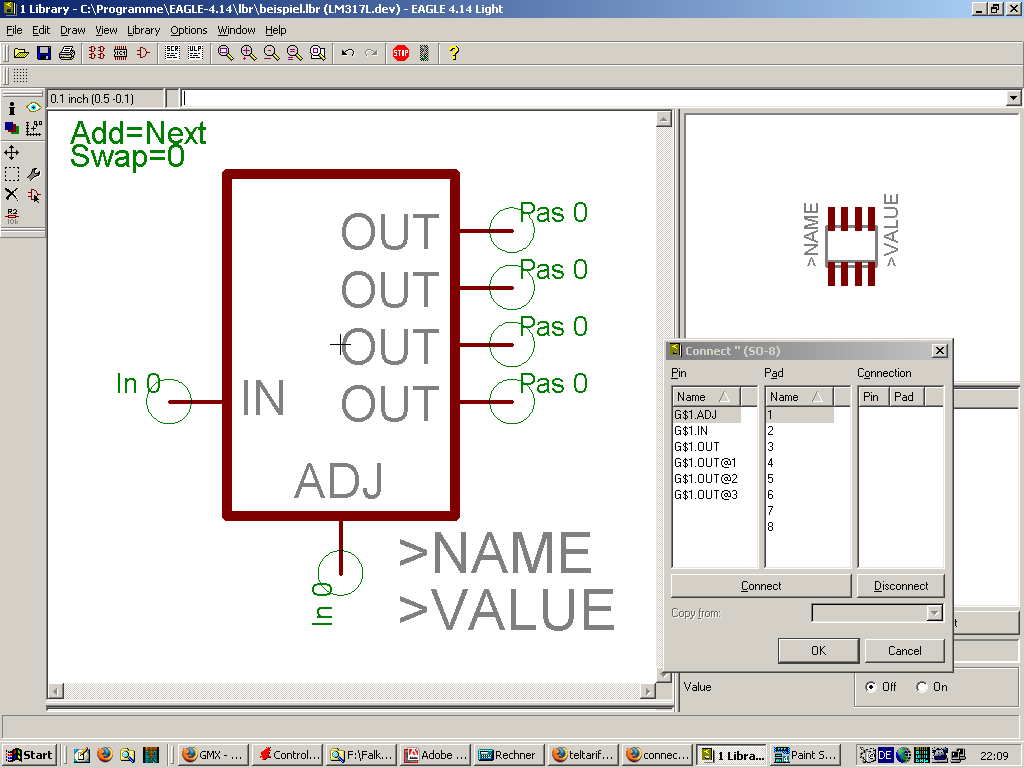Run a user program with ULP icon
Viewport: 1024px width, 768px height.
tap(195, 53)
